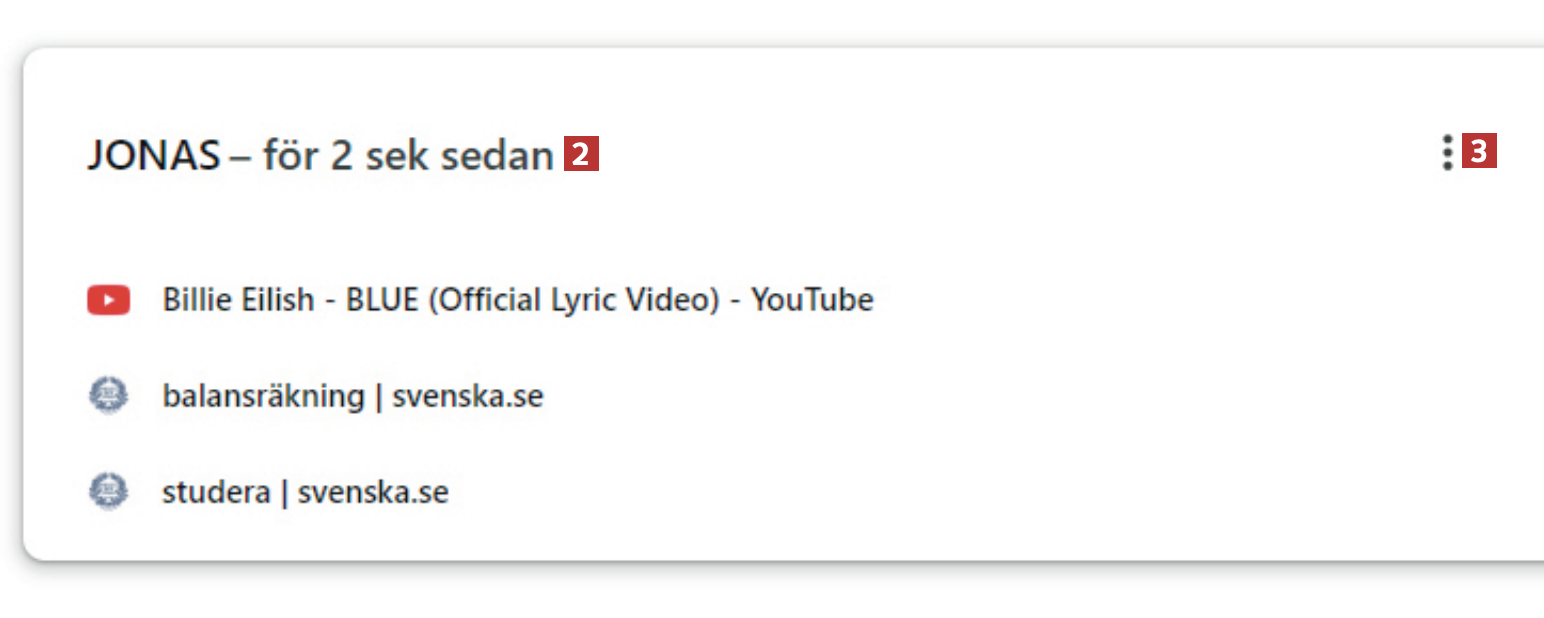1544x618 pixels.
Task: Open the Billie Eilish BLUE video tab
Action: point(517,300)
